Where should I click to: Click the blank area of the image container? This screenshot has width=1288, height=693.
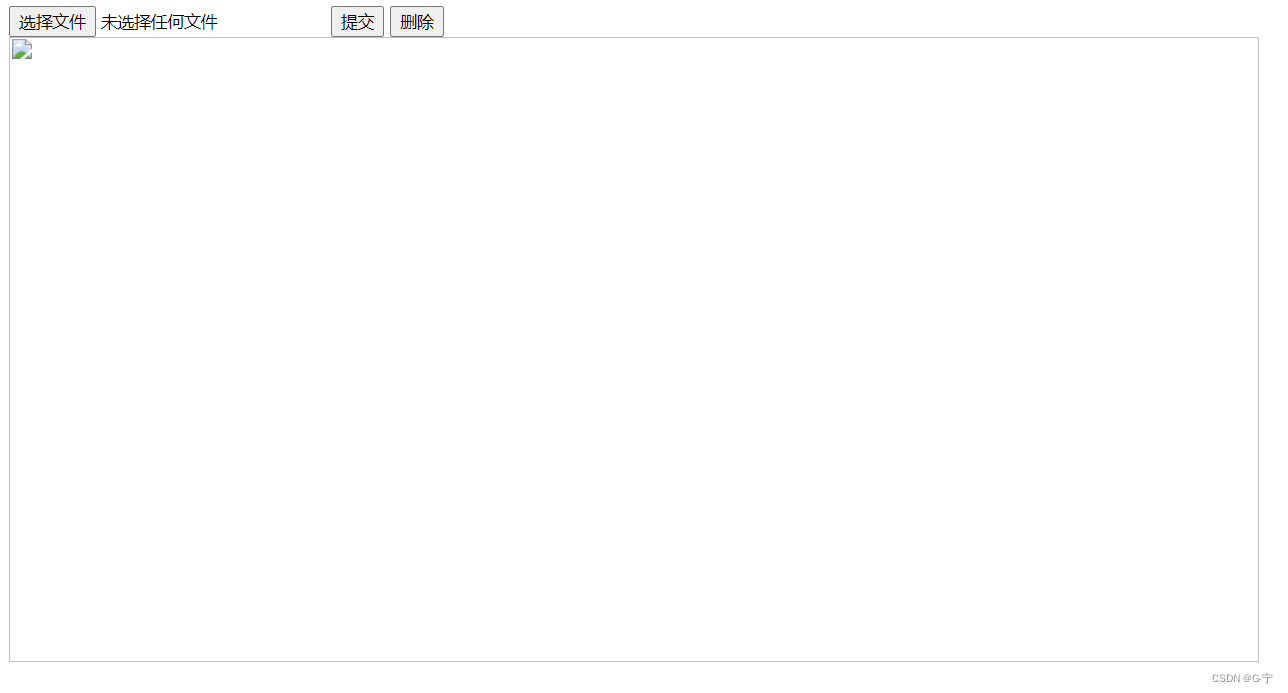tap(634, 350)
